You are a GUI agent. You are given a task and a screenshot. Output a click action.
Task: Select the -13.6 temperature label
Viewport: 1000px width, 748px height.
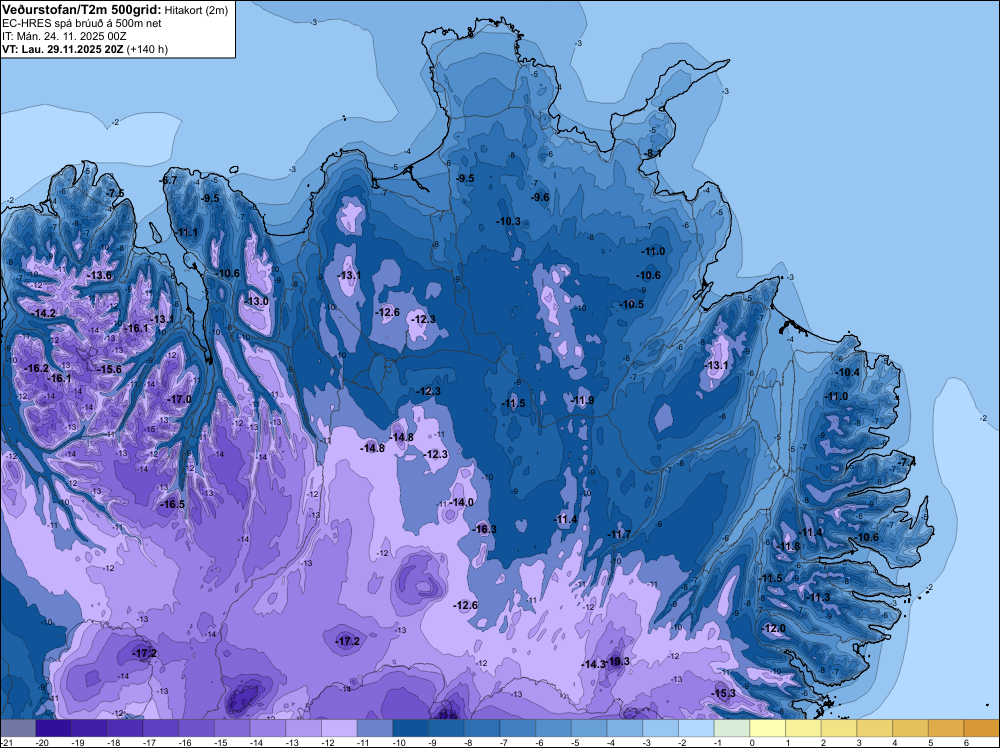100,275
